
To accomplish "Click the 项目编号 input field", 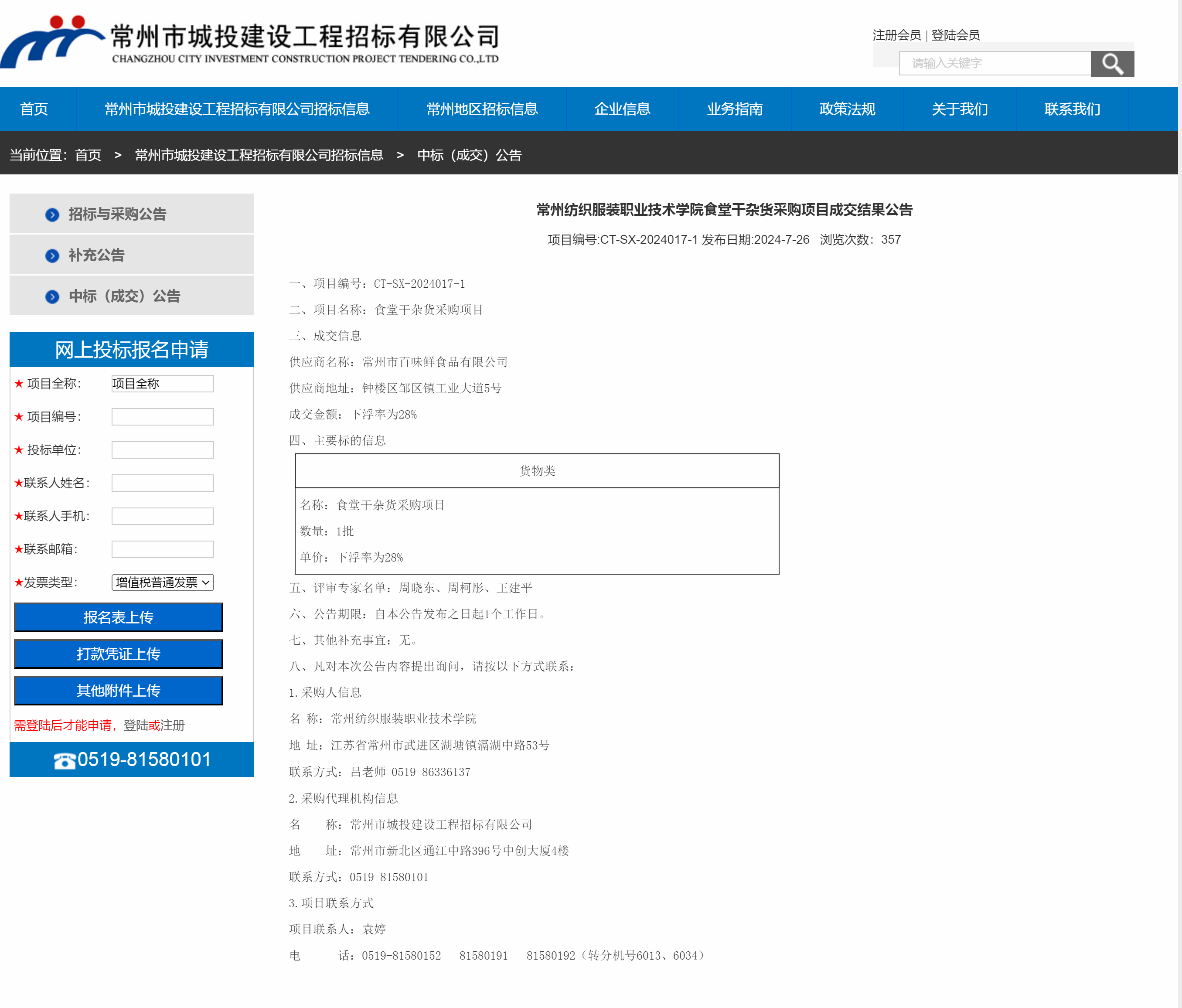I will pyautogui.click(x=163, y=416).
